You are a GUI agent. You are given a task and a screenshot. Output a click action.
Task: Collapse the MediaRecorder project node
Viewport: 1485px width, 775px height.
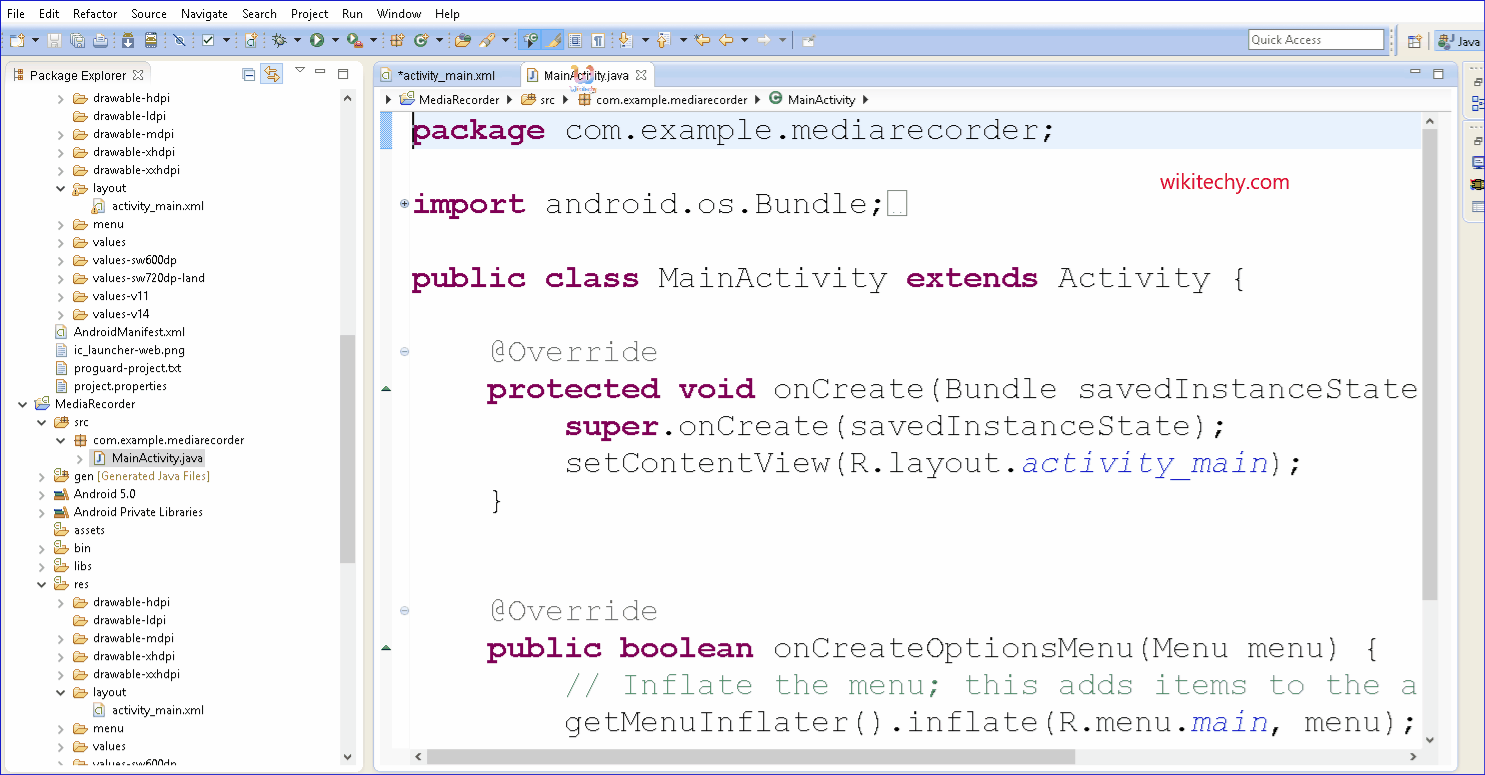23,404
